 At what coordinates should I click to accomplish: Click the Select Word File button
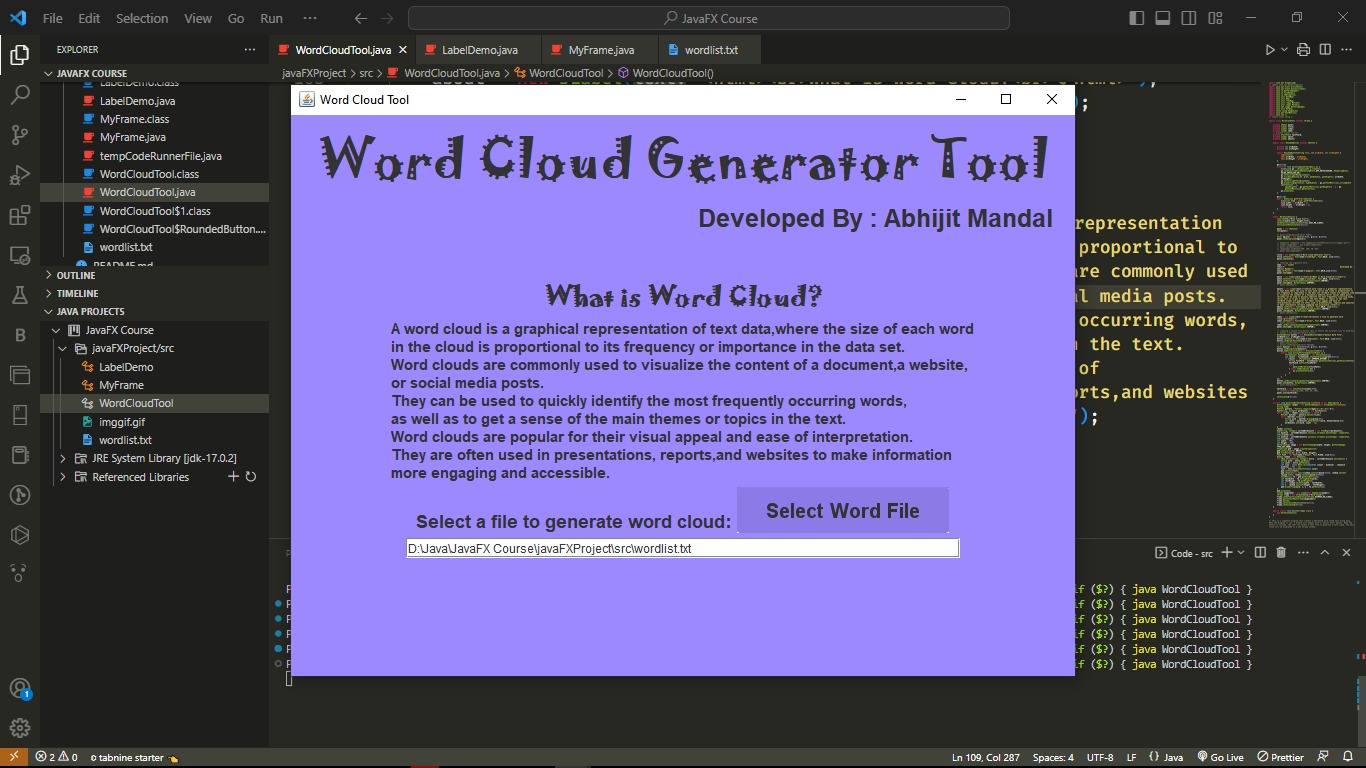click(842, 511)
